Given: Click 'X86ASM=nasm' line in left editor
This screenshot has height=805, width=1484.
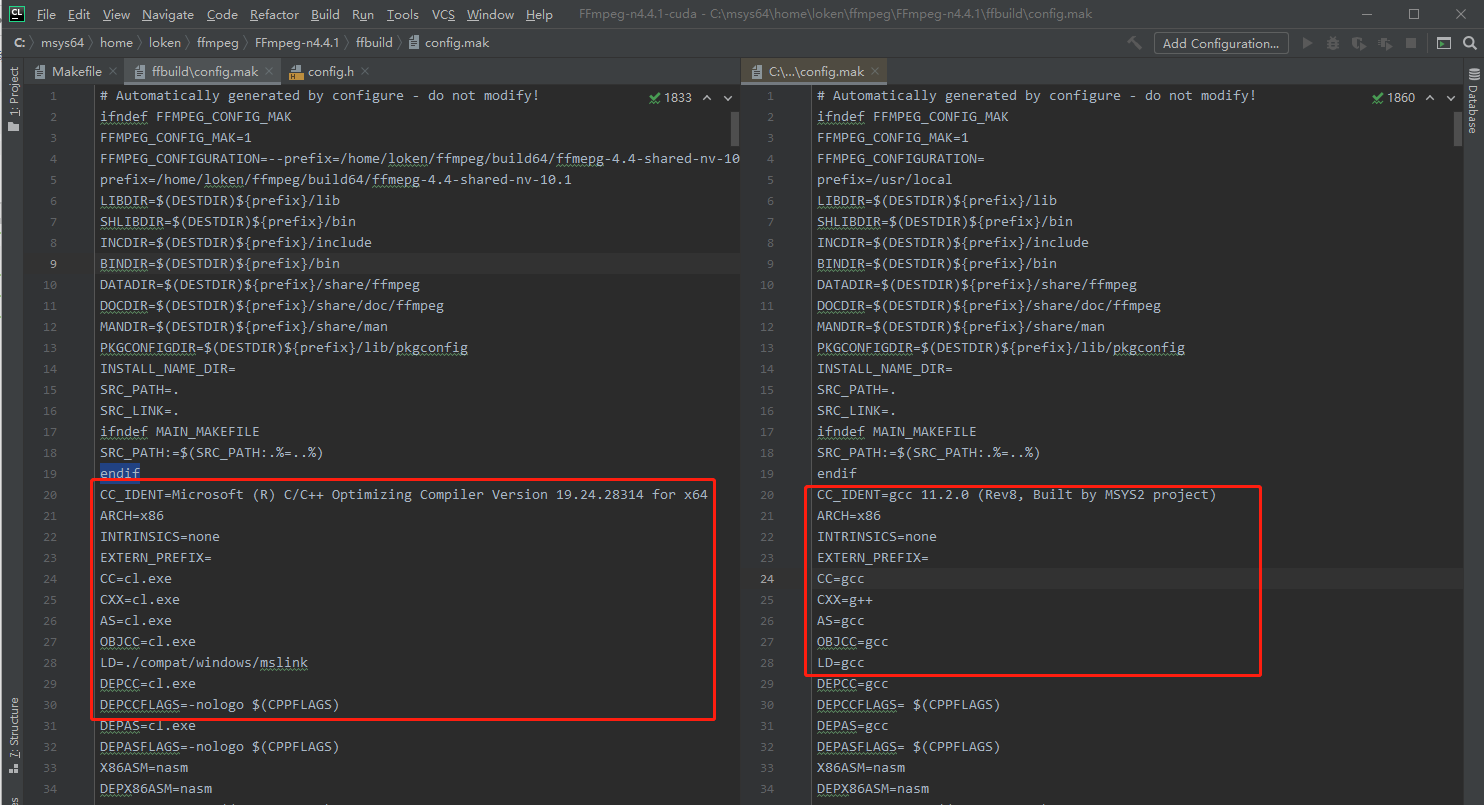Looking at the screenshot, I should click(144, 768).
